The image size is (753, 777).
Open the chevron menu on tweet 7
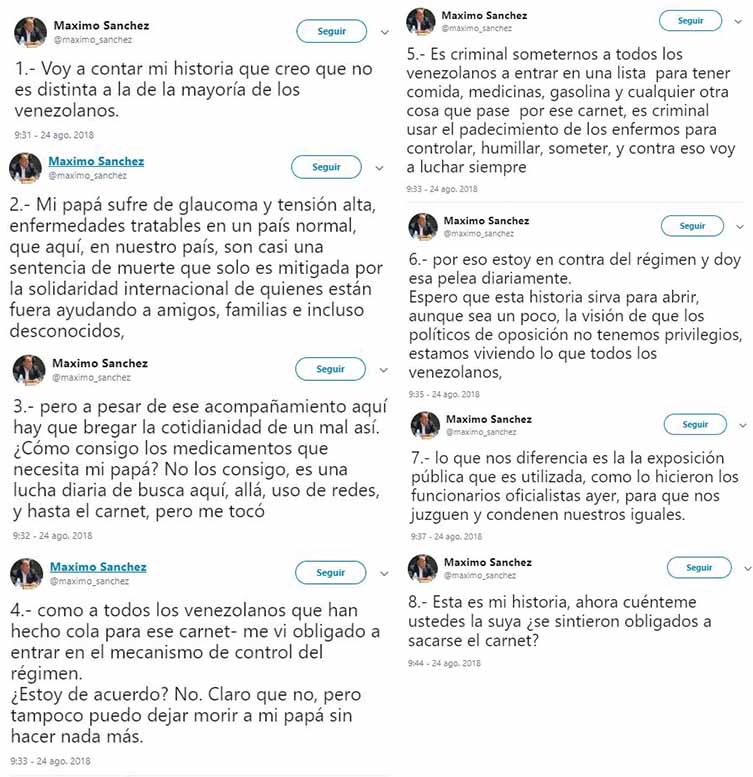pyautogui.click(x=742, y=425)
